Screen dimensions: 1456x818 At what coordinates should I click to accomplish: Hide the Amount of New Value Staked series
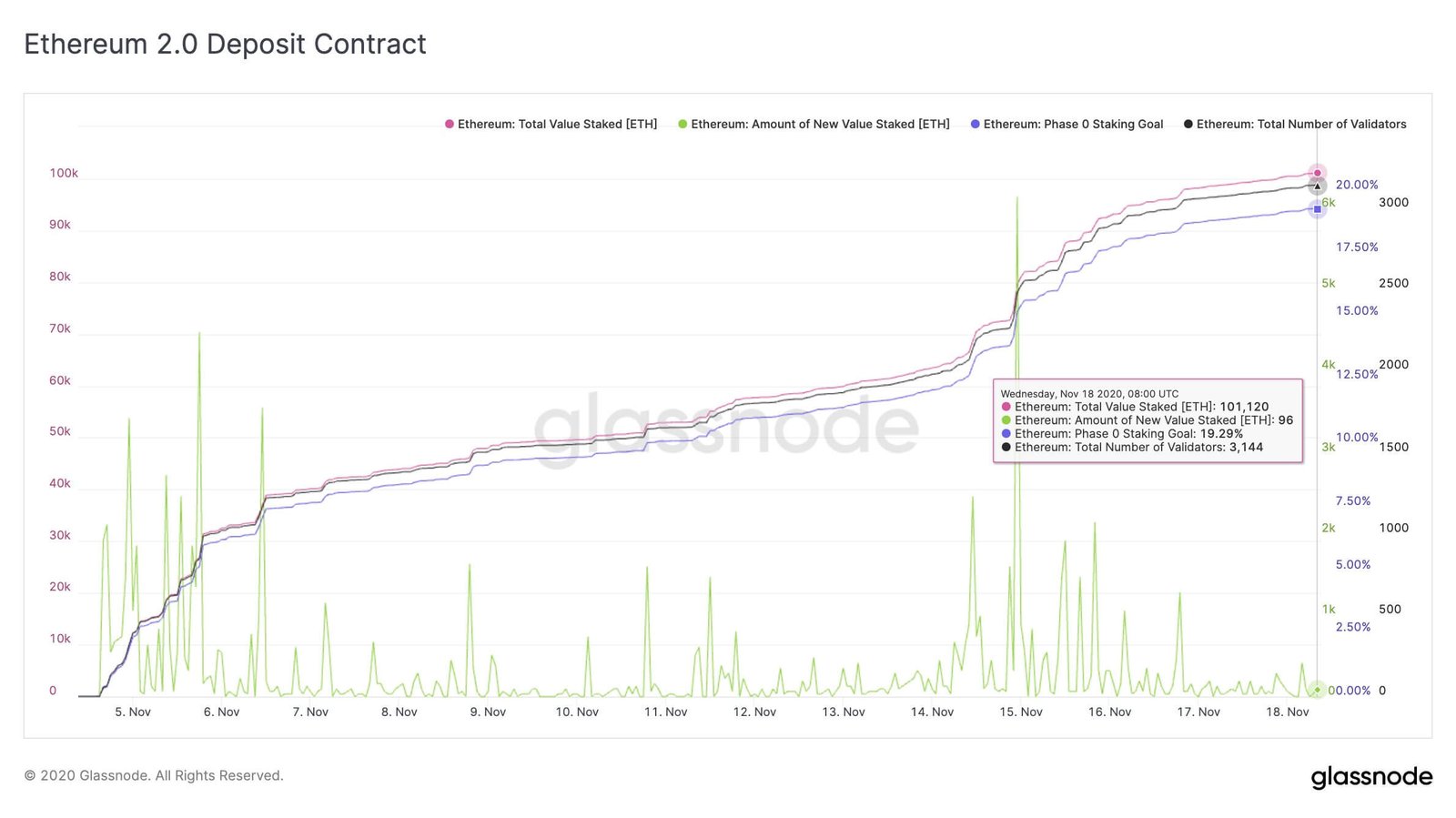click(x=820, y=124)
